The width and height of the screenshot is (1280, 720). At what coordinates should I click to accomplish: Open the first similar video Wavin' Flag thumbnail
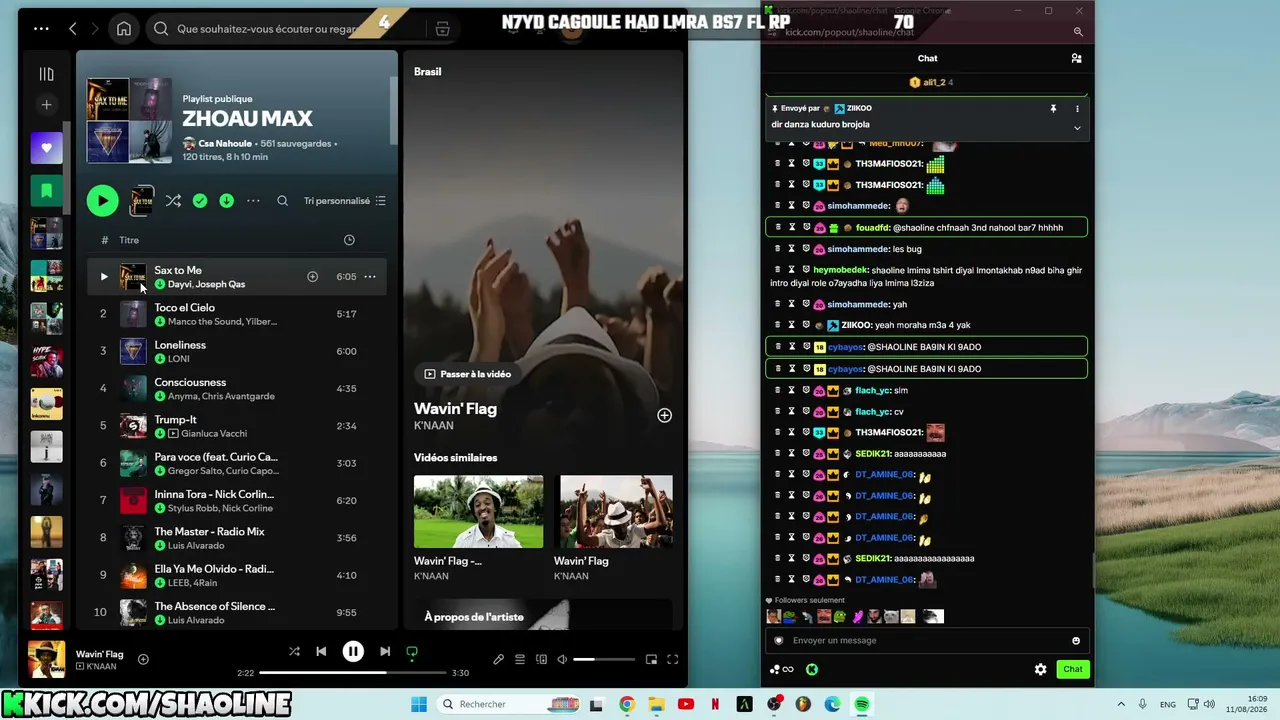click(479, 512)
